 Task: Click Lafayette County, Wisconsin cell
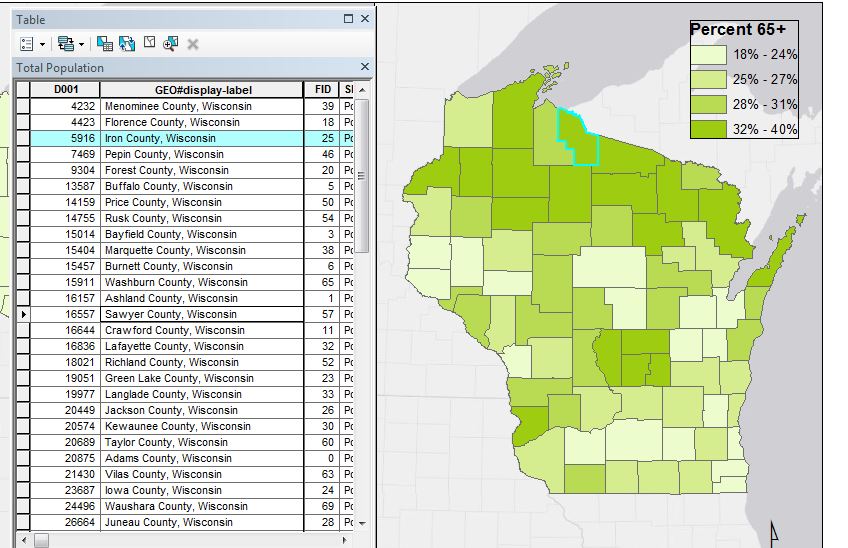point(202,346)
